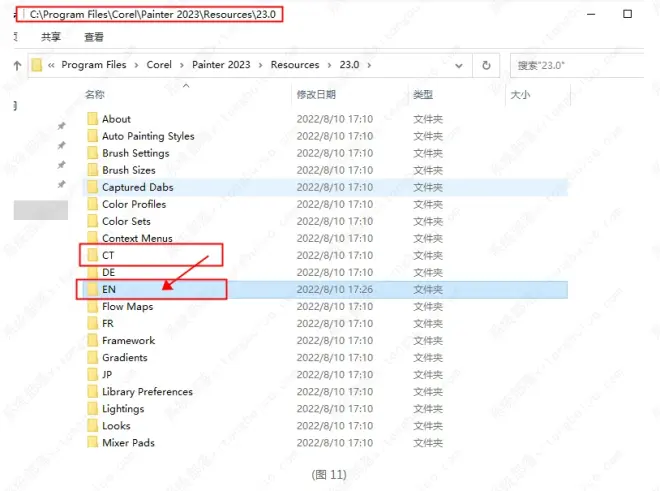The height and width of the screenshot is (491, 660).
Task: Go up one folder level arrow
Action: click(x=17, y=65)
